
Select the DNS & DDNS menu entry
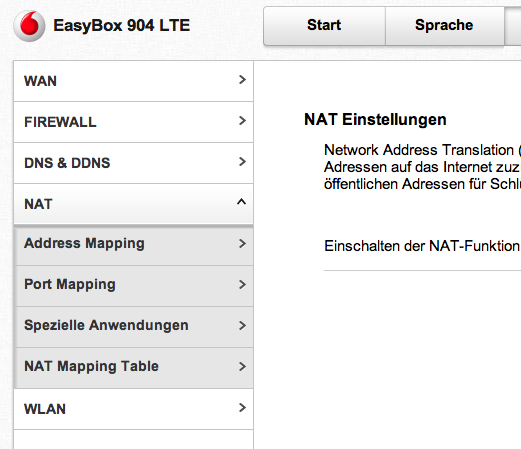133,163
